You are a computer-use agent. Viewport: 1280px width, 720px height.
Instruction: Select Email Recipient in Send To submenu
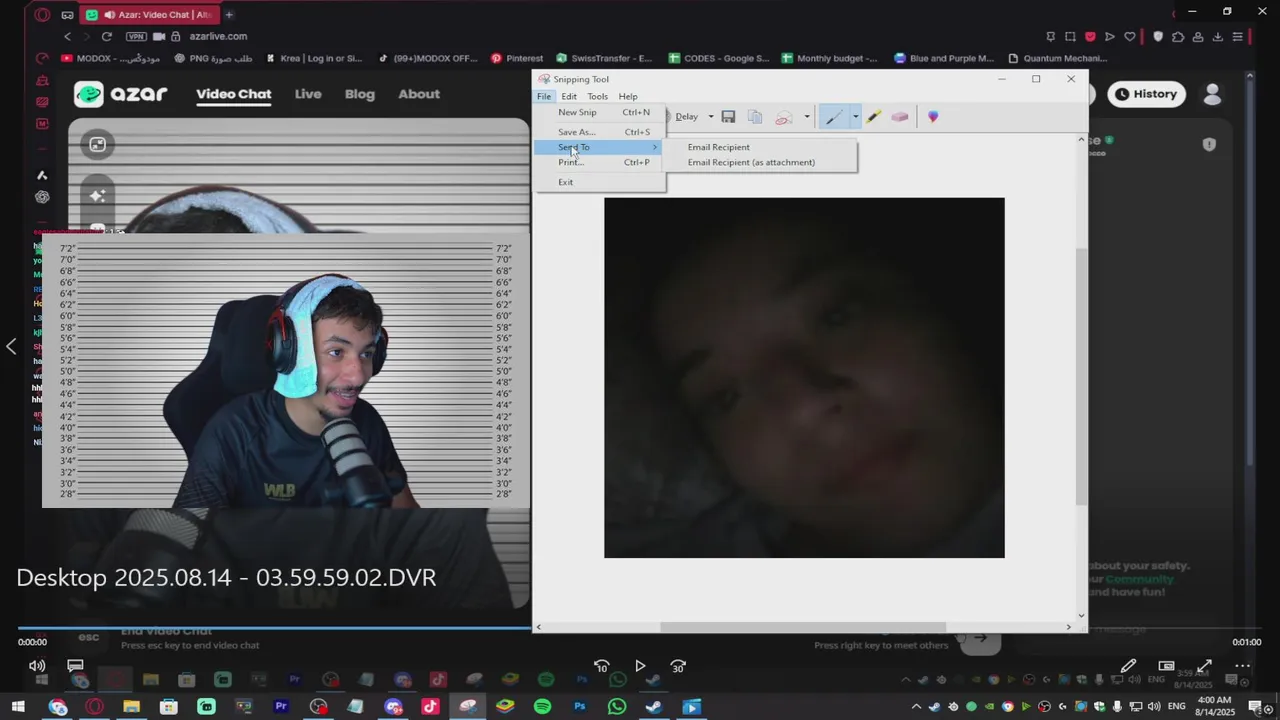click(760, 147)
